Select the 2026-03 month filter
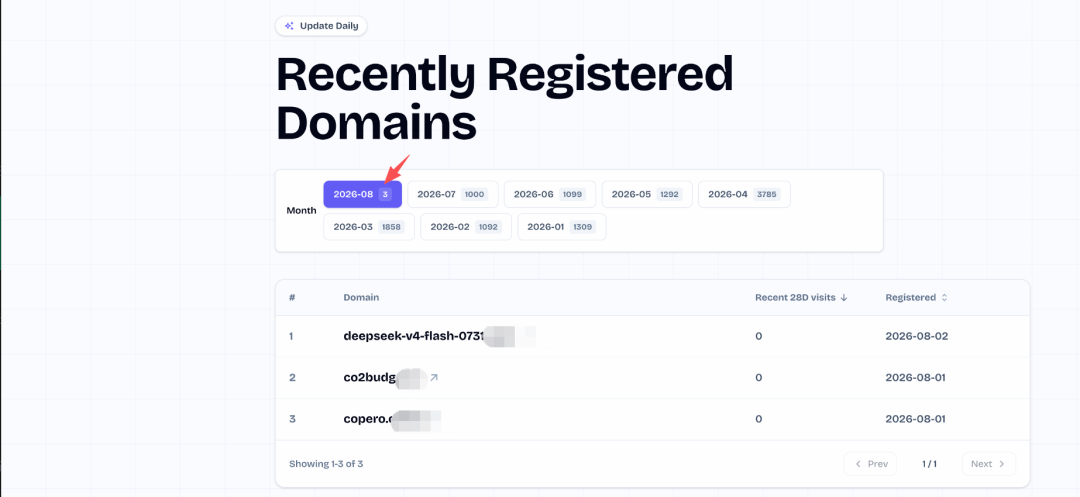 coord(368,226)
